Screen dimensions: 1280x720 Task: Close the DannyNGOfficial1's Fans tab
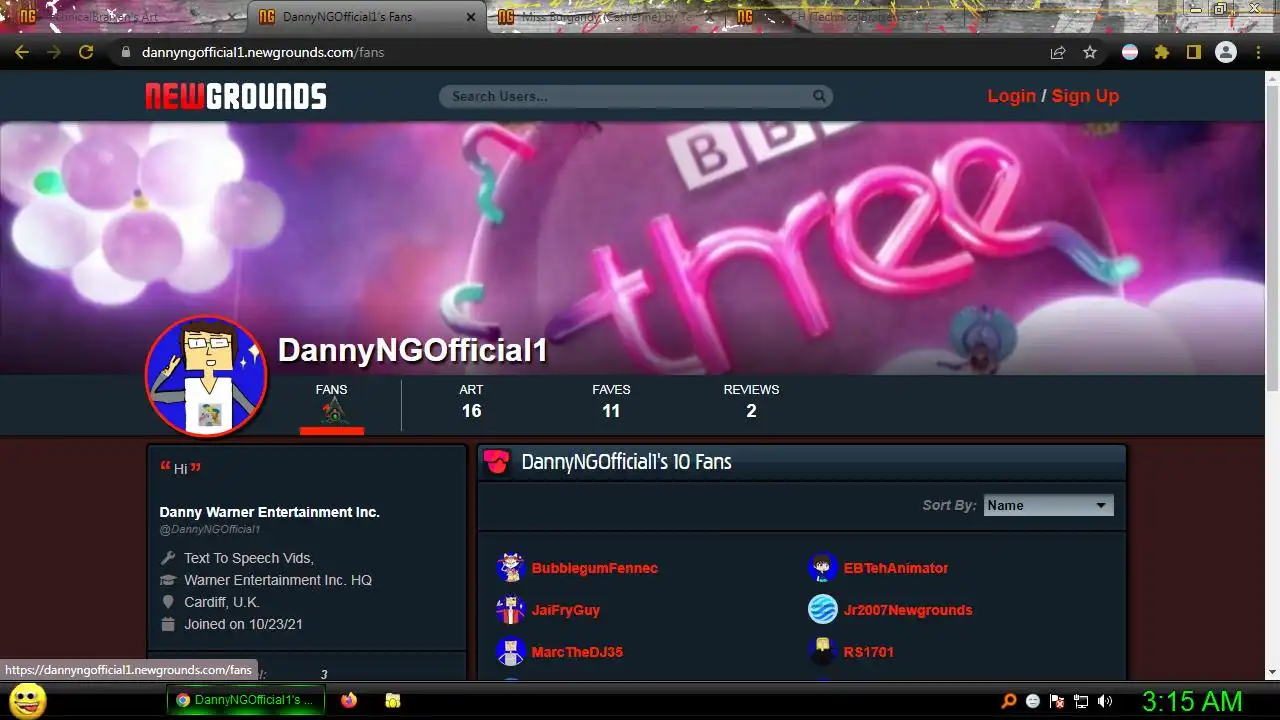tap(471, 17)
